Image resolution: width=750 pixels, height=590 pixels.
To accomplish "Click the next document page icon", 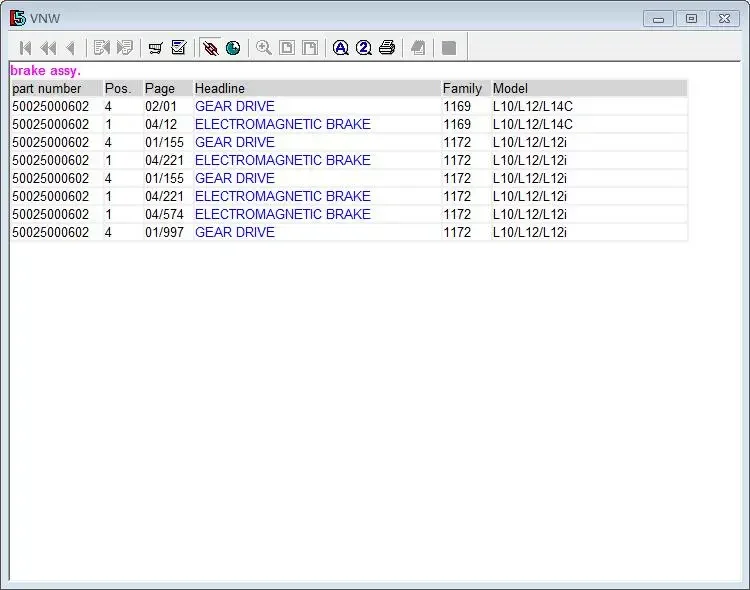I will click(x=125, y=48).
